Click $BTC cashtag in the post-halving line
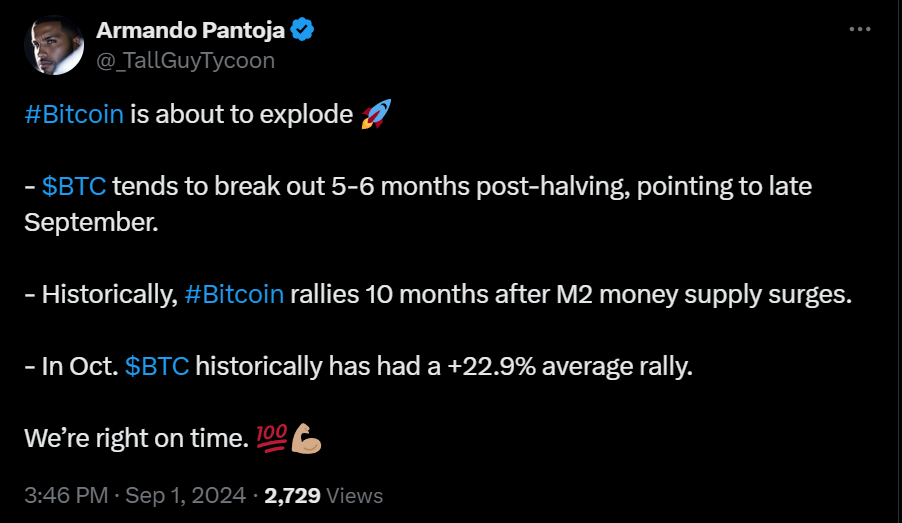Viewport: 902px width, 523px height. tap(74, 186)
